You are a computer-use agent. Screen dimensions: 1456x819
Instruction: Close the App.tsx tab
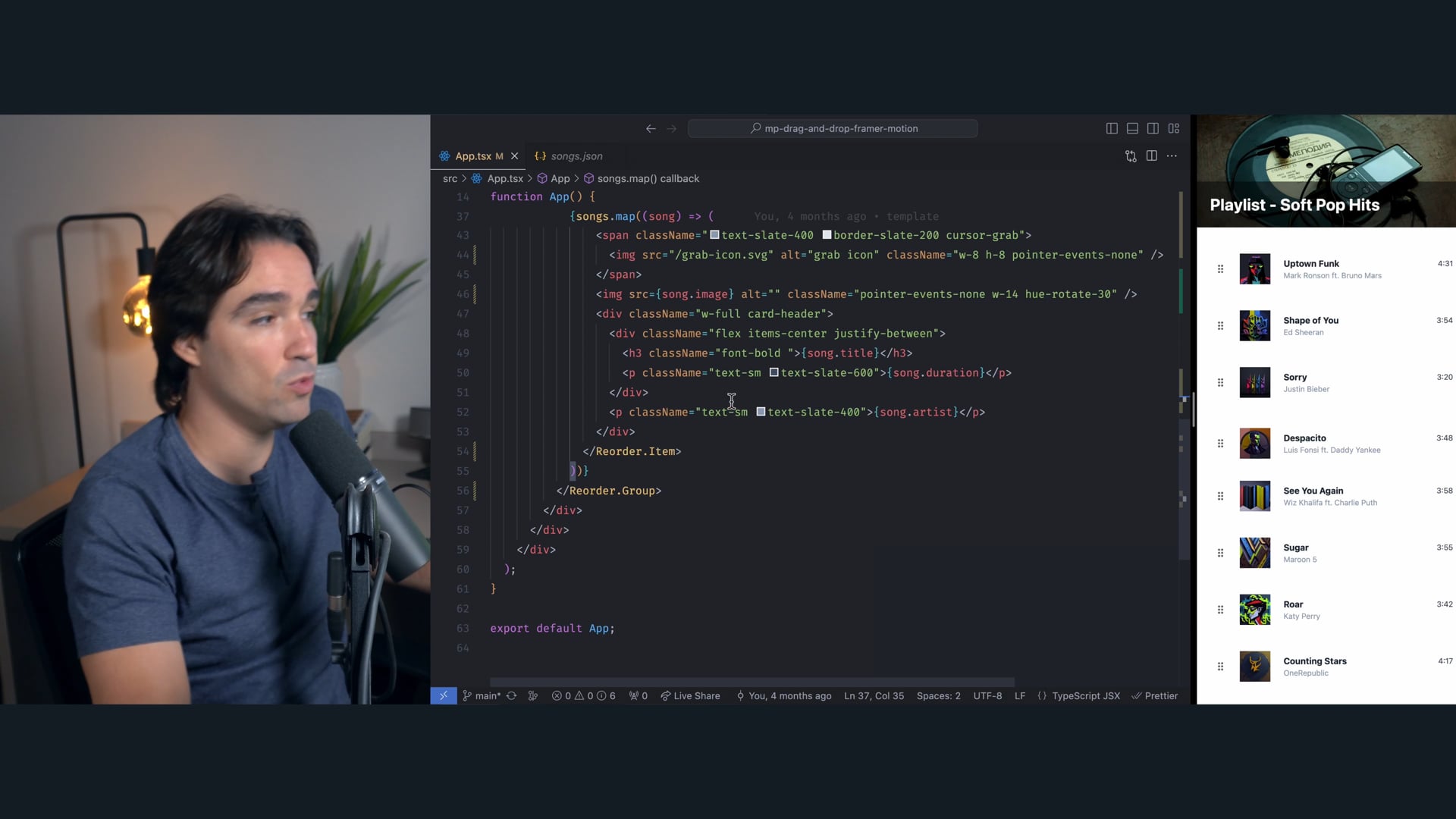514,156
